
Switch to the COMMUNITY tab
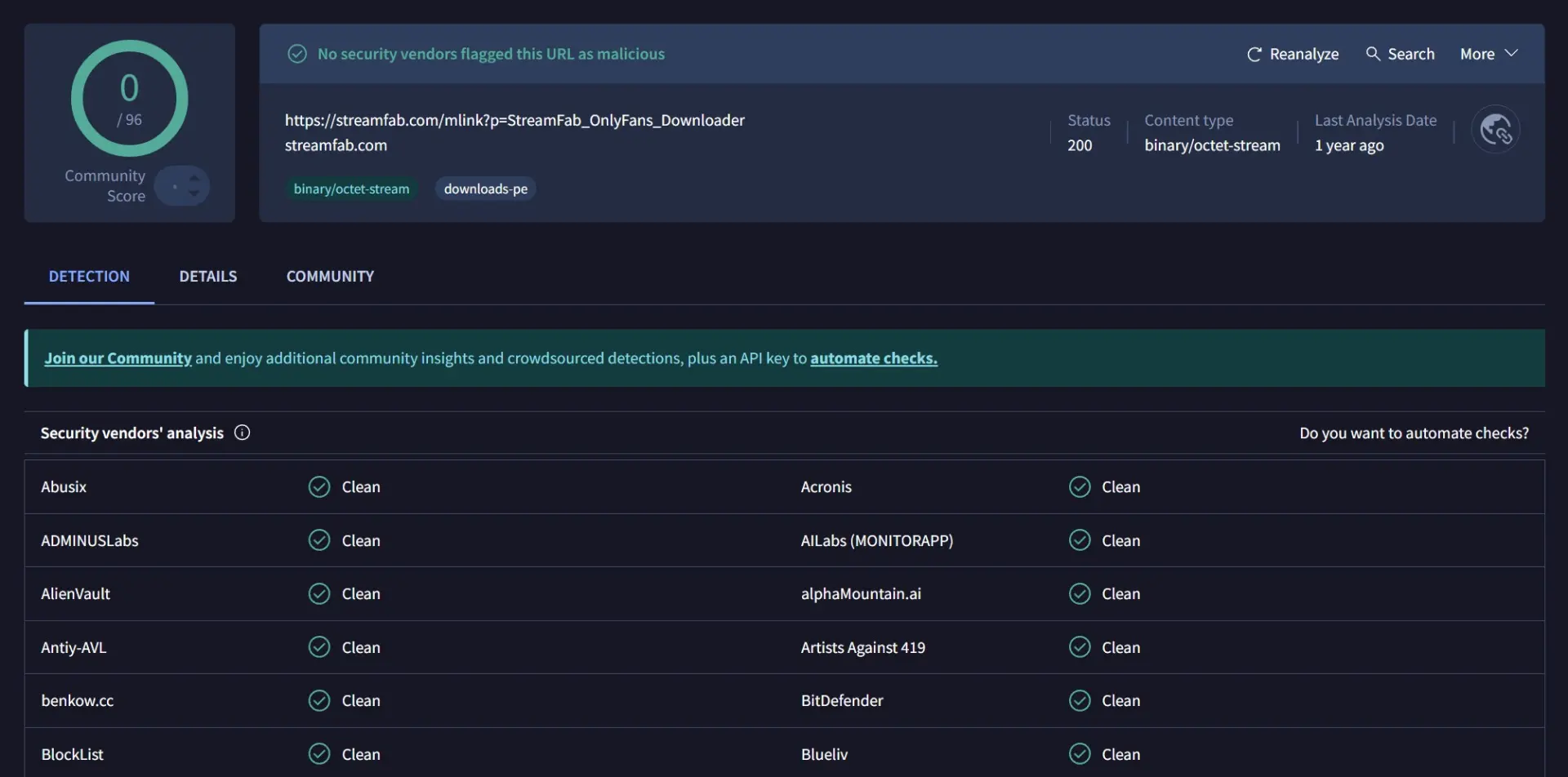[x=330, y=276]
